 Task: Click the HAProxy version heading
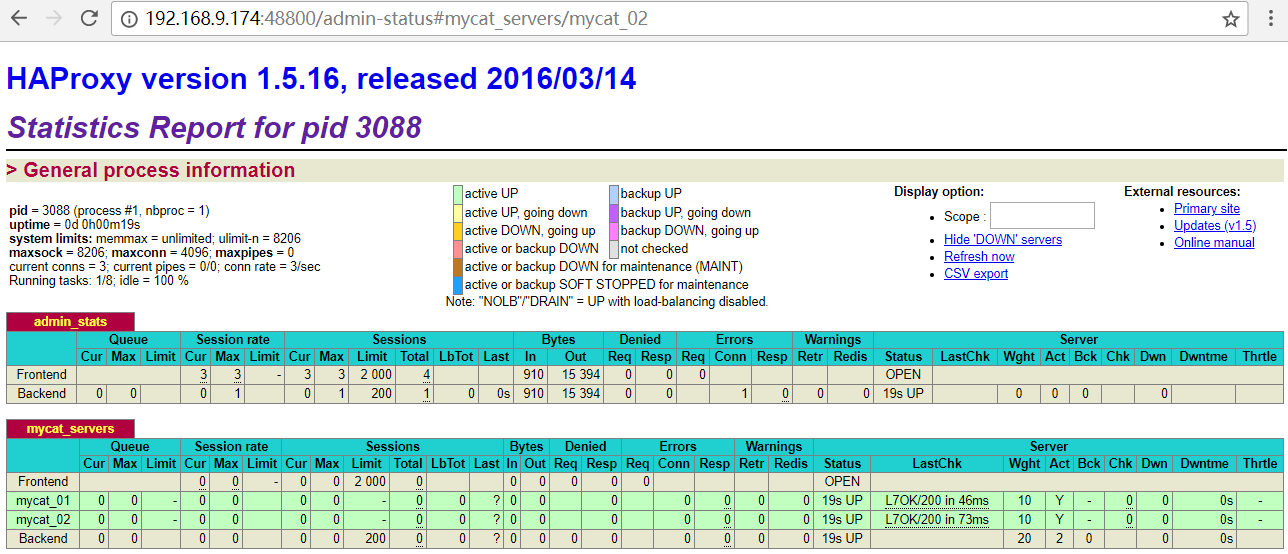click(x=321, y=79)
